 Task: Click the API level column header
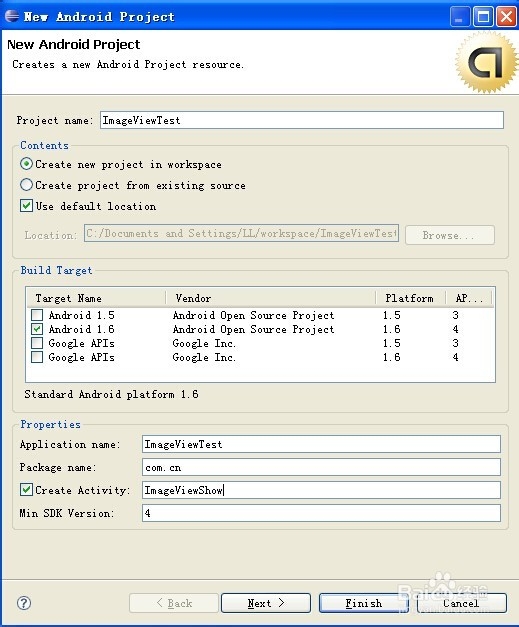(469, 298)
